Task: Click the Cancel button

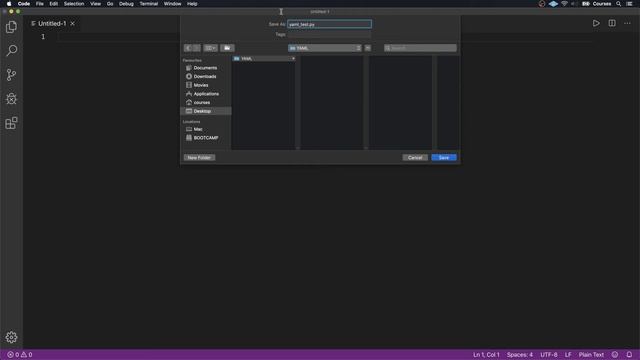Action: coord(415,158)
